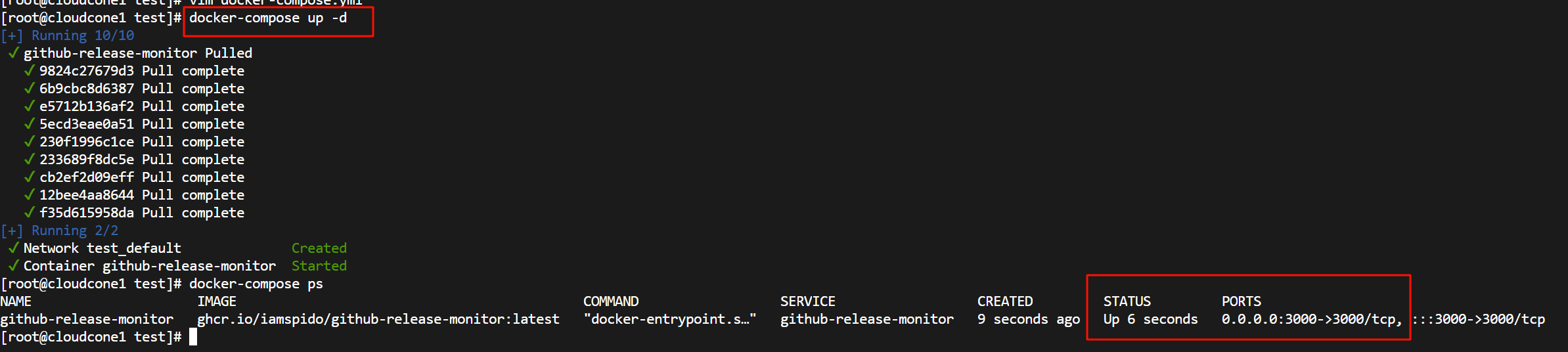Click the checkmark beside Network test_default
The height and width of the screenshot is (352, 1568).
click(x=13, y=248)
